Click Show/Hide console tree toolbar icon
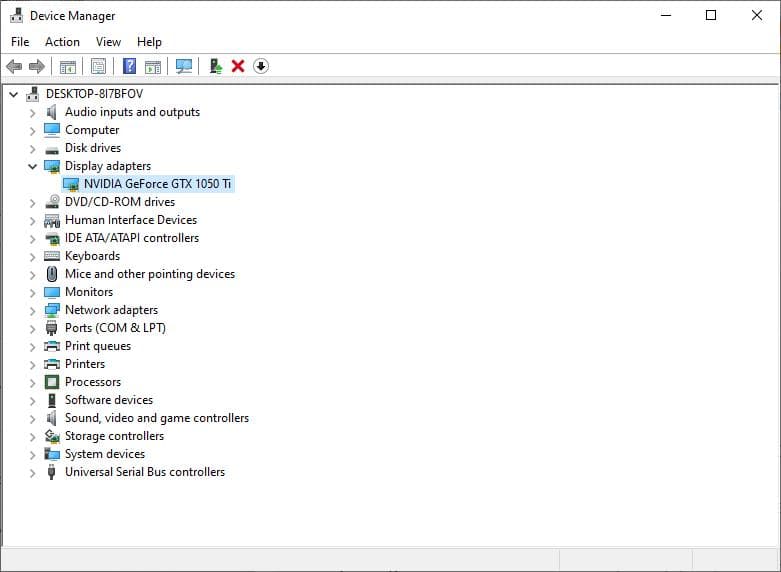The image size is (781, 572). [68, 66]
